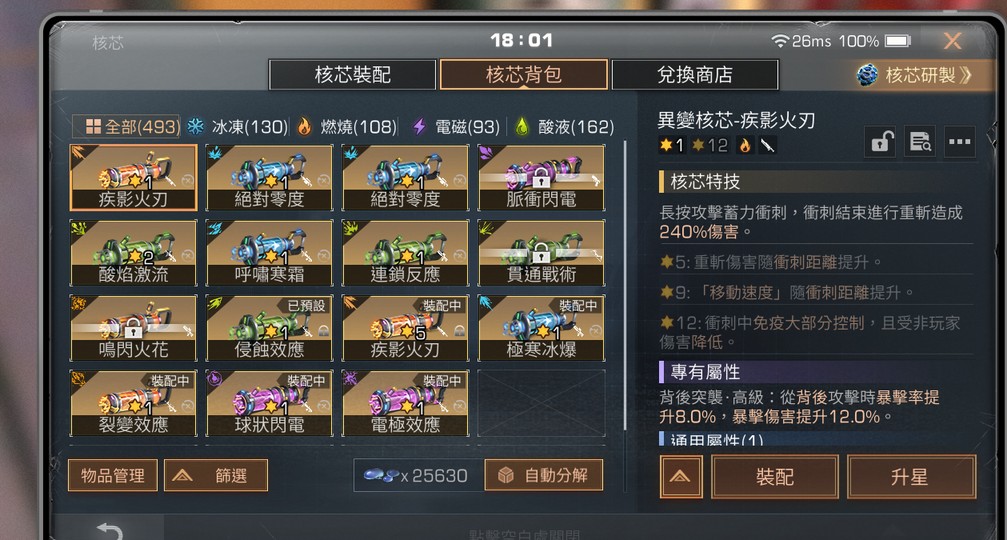
Task: Expand the partially hidden 通用屬性 section
Action: (711, 440)
